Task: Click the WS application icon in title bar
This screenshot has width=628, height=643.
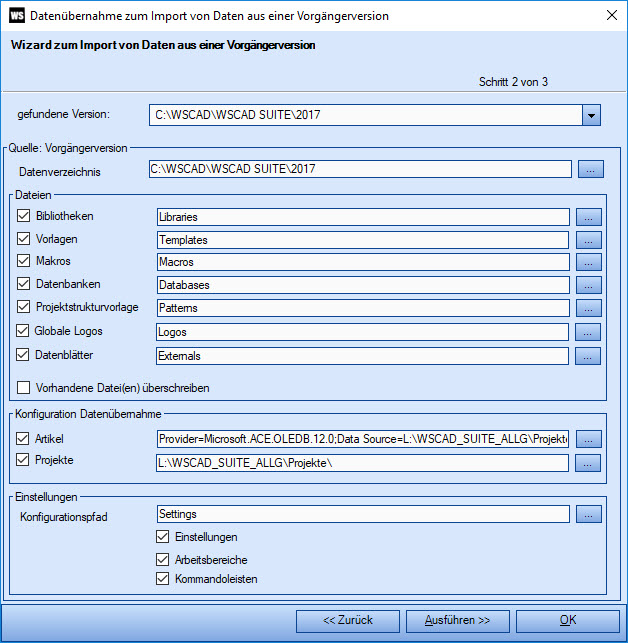Action: (x=17, y=16)
